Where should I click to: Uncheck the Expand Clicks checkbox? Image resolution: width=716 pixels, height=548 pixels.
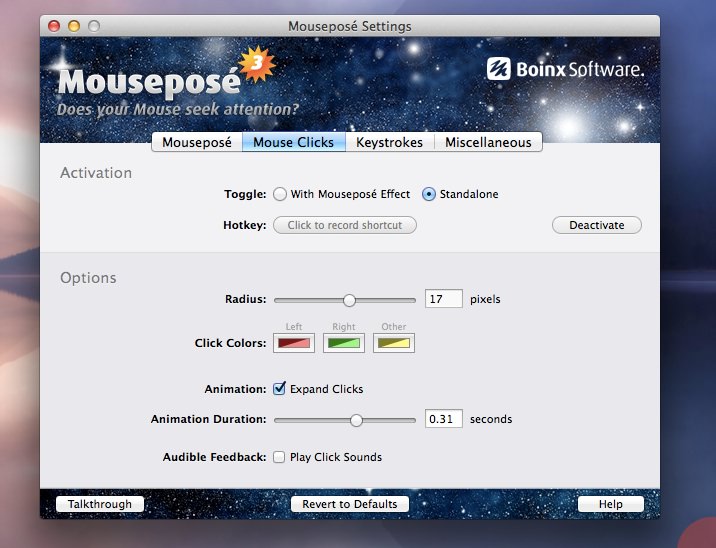(279, 389)
